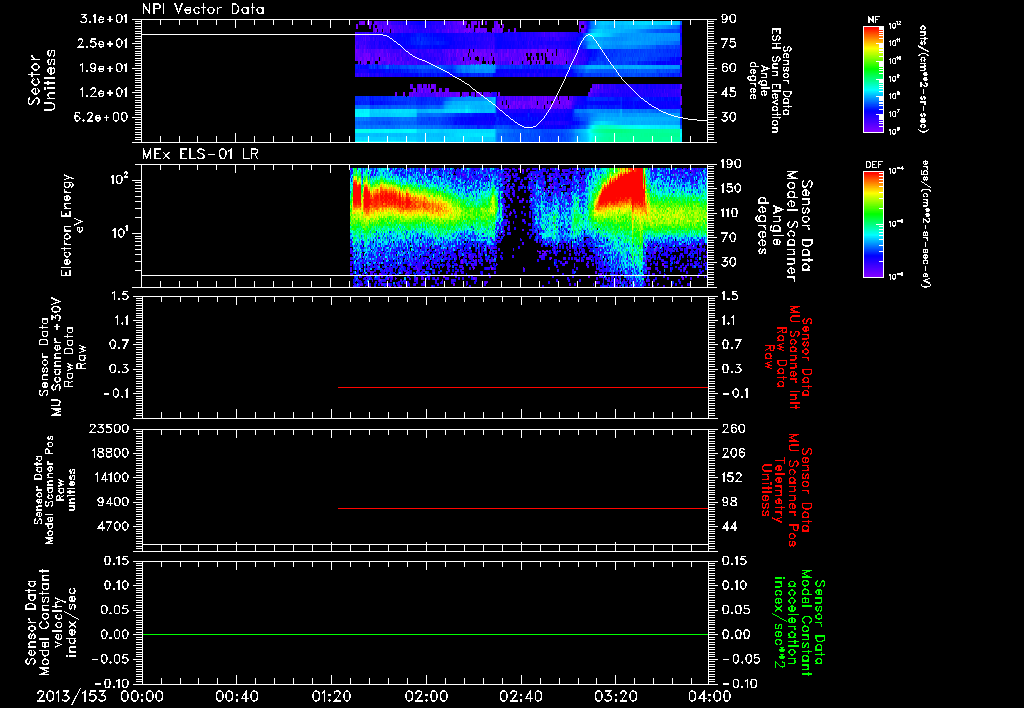Click the DEF energy flux color bar
Screen dimensions: 1024x708
click(x=874, y=225)
